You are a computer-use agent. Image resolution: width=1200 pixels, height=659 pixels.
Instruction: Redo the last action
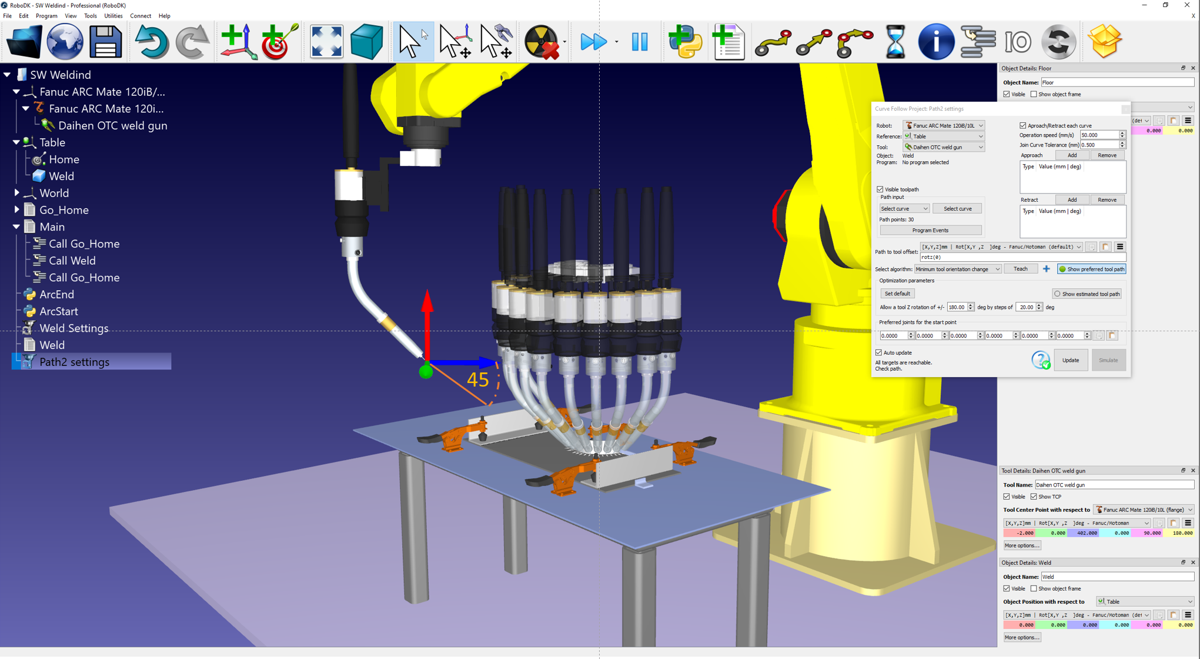pos(192,42)
